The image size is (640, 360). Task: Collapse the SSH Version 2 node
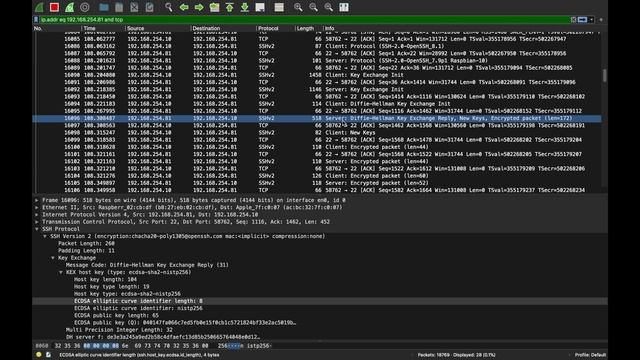click(x=45, y=236)
